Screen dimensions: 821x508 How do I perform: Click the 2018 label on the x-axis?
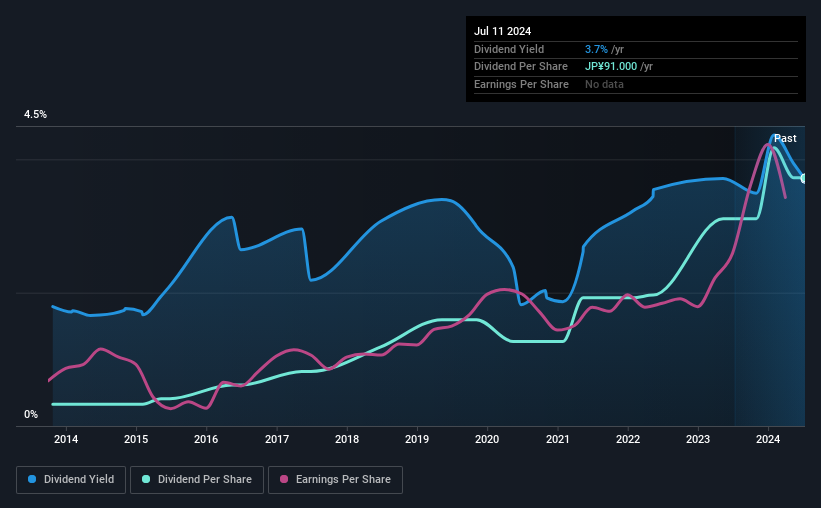tap(347, 439)
